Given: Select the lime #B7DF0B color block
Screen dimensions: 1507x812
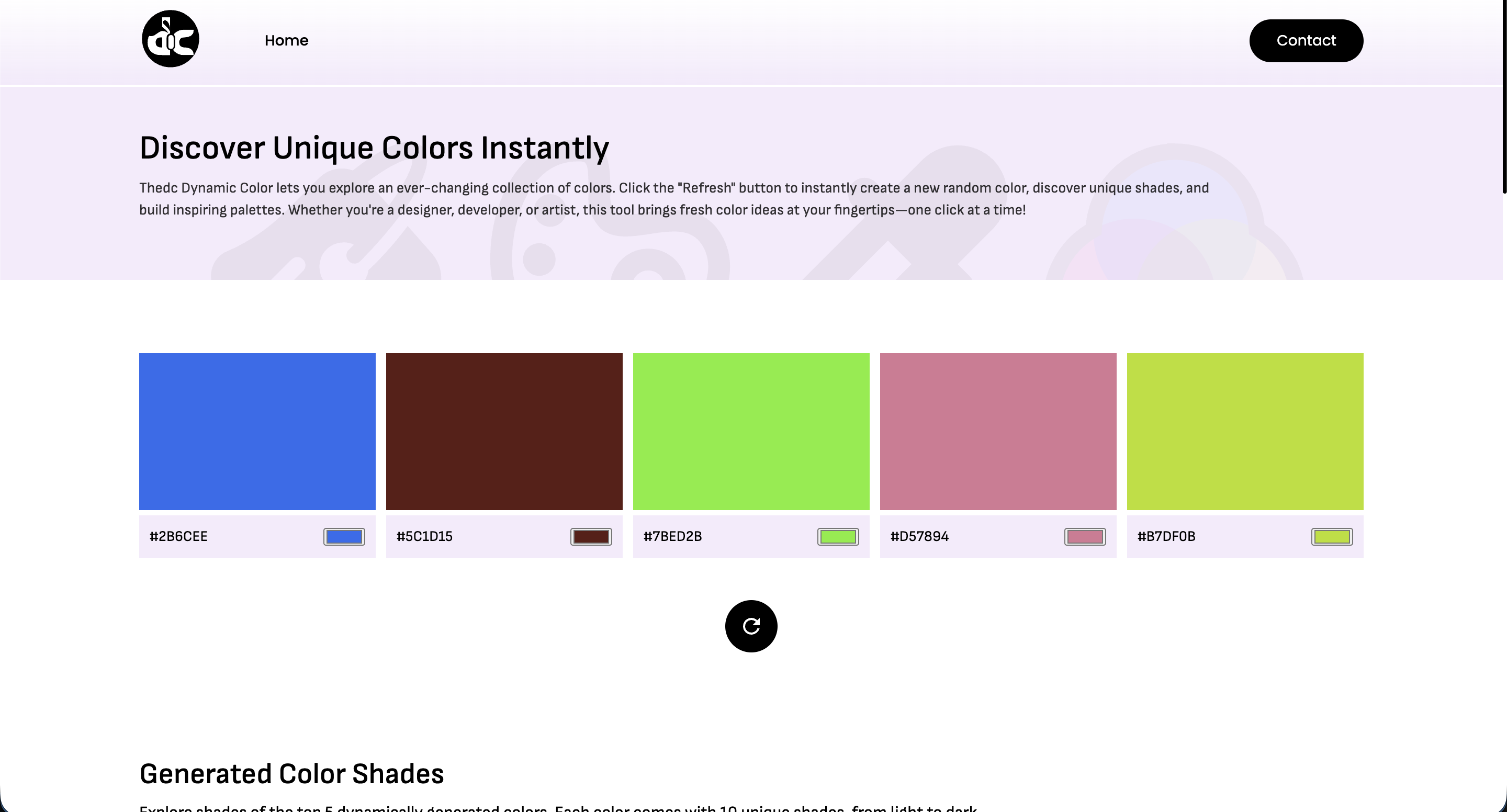Looking at the screenshot, I should pyautogui.click(x=1245, y=431).
